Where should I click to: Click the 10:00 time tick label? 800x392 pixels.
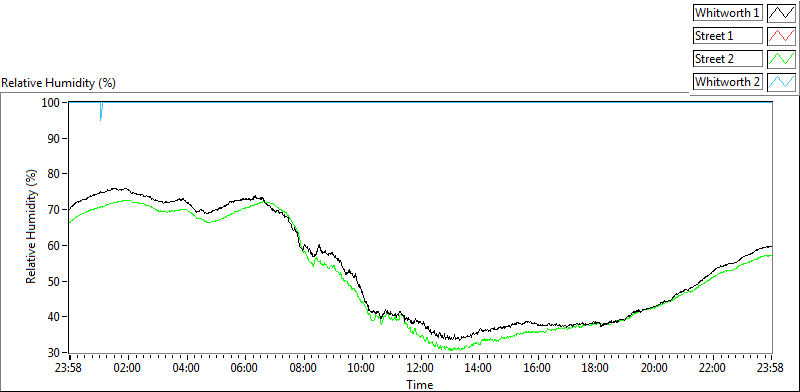pos(362,368)
